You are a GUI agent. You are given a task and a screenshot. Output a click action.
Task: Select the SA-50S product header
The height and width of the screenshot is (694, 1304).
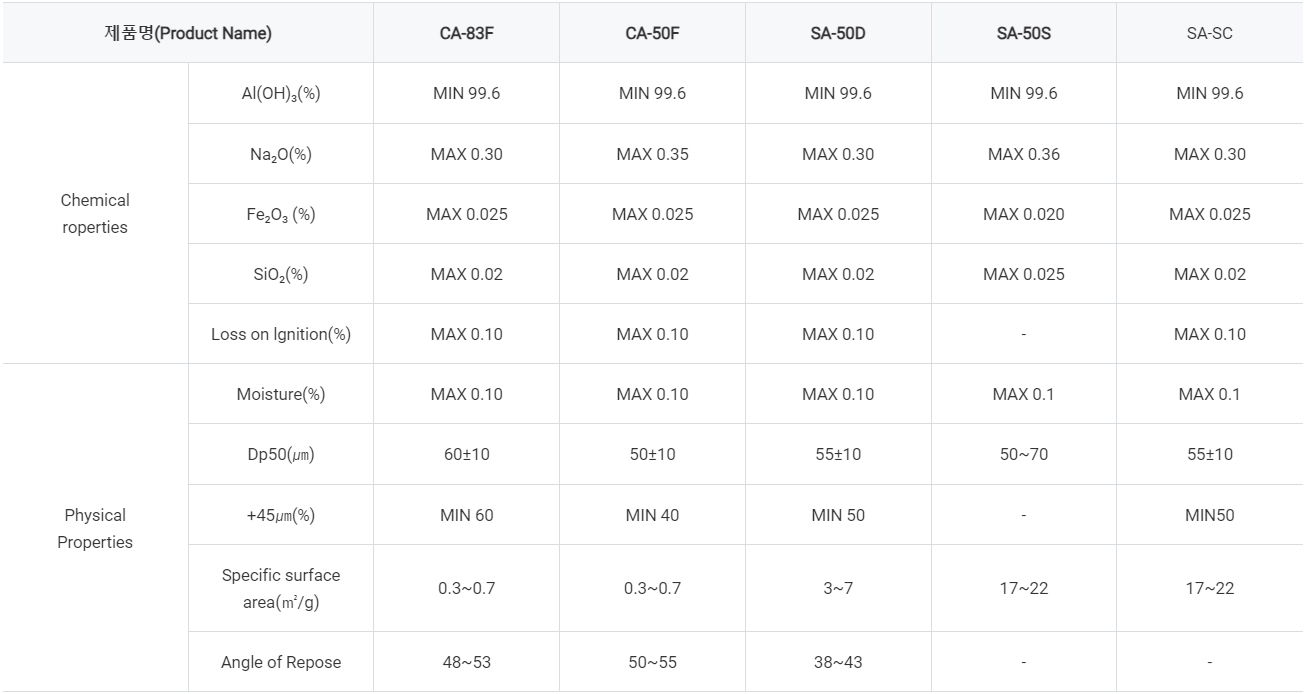(1024, 33)
